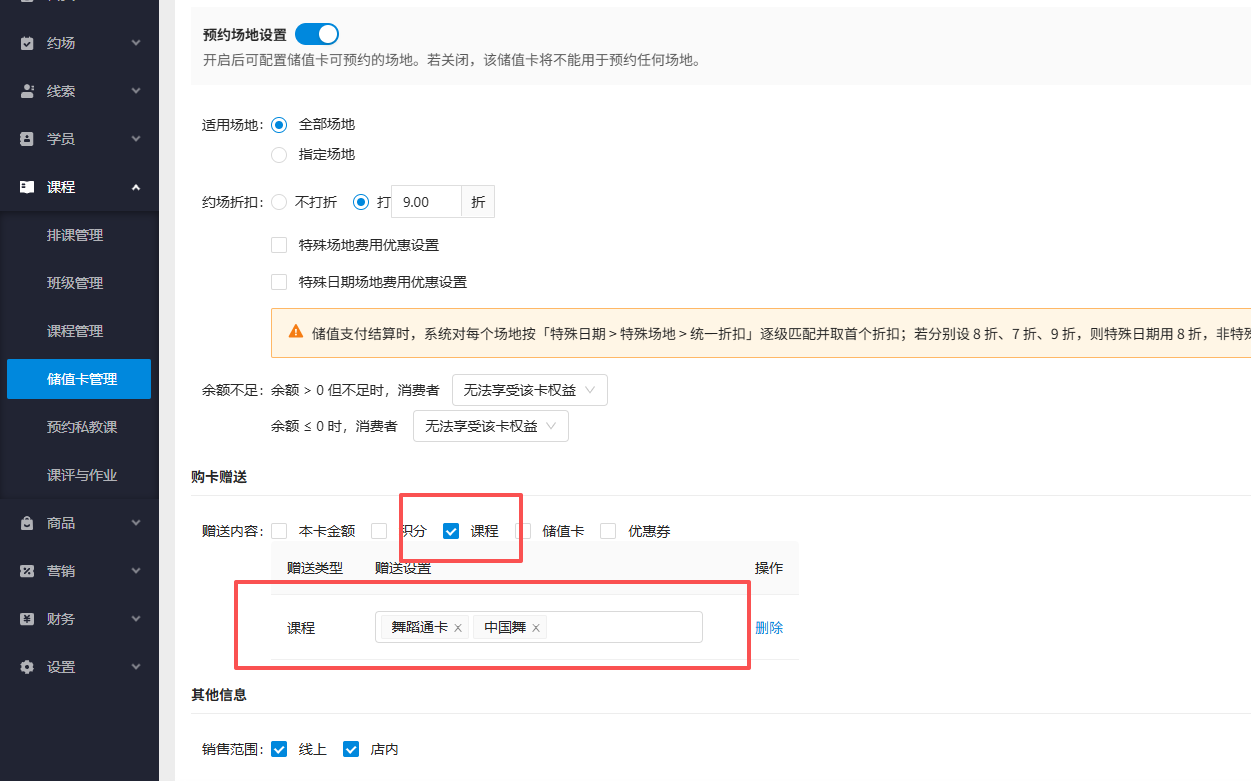Uncheck the 线上 sales channel checkbox
The height and width of the screenshot is (781, 1251).
pyautogui.click(x=279, y=748)
